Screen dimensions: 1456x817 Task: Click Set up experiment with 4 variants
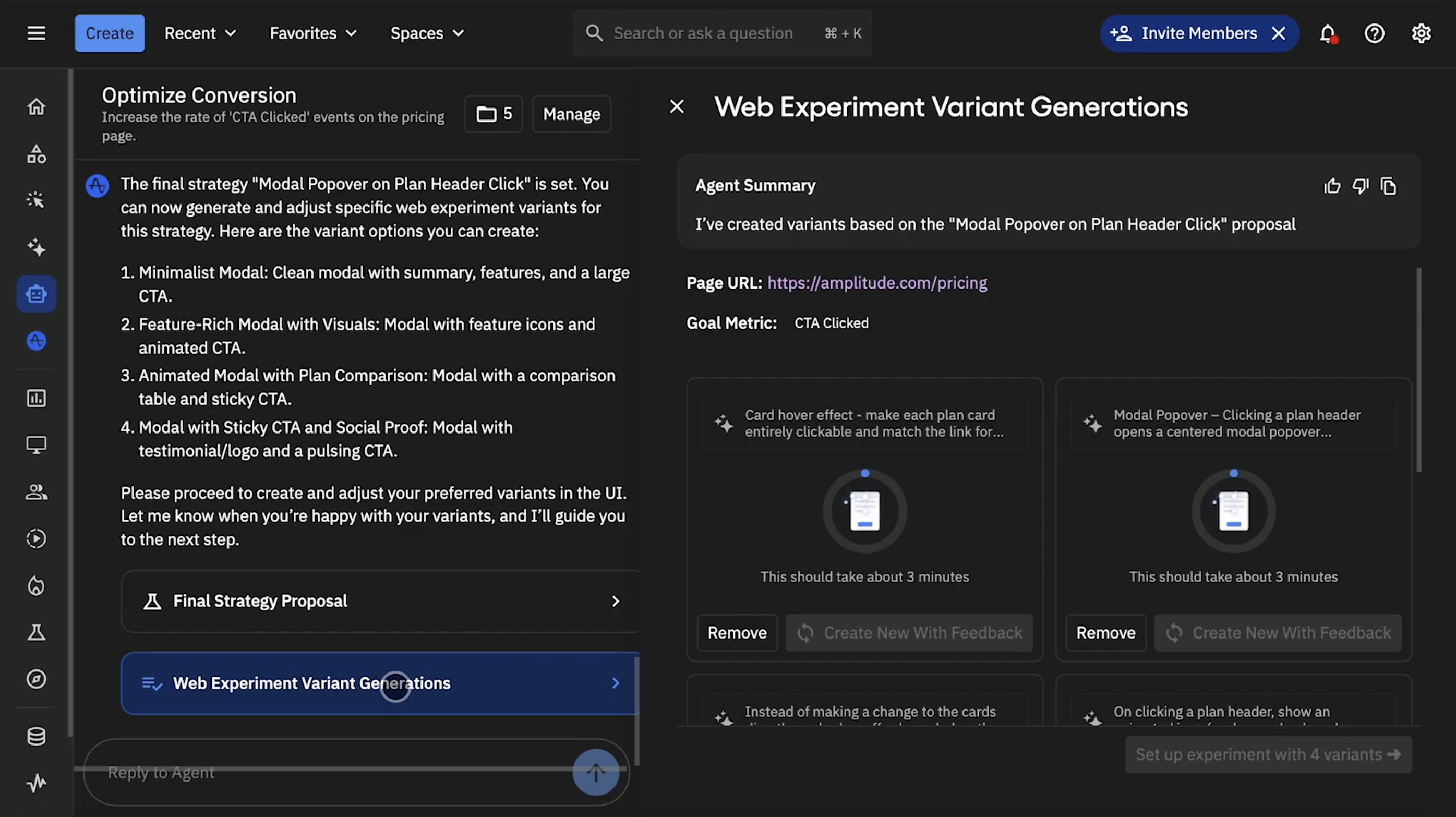click(x=1268, y=754)
